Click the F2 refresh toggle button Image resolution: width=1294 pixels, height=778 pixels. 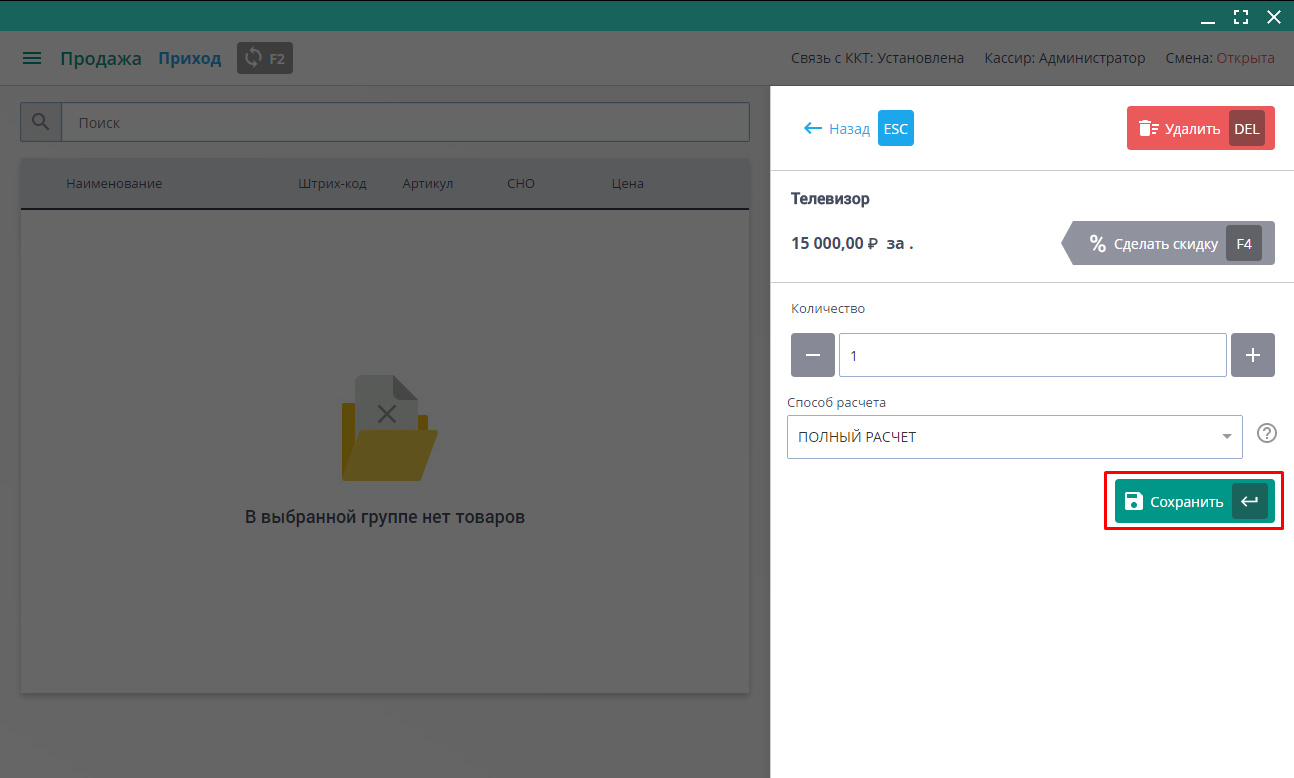point(265,58)
